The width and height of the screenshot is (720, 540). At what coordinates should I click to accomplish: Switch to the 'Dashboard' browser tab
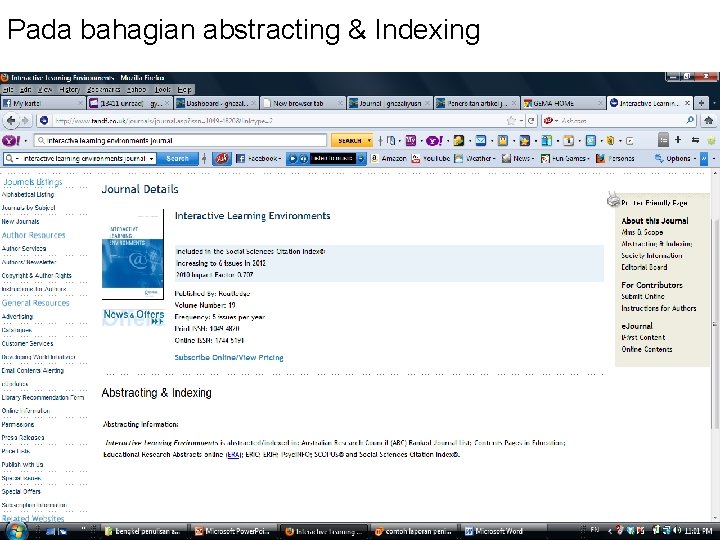(216, 103)
